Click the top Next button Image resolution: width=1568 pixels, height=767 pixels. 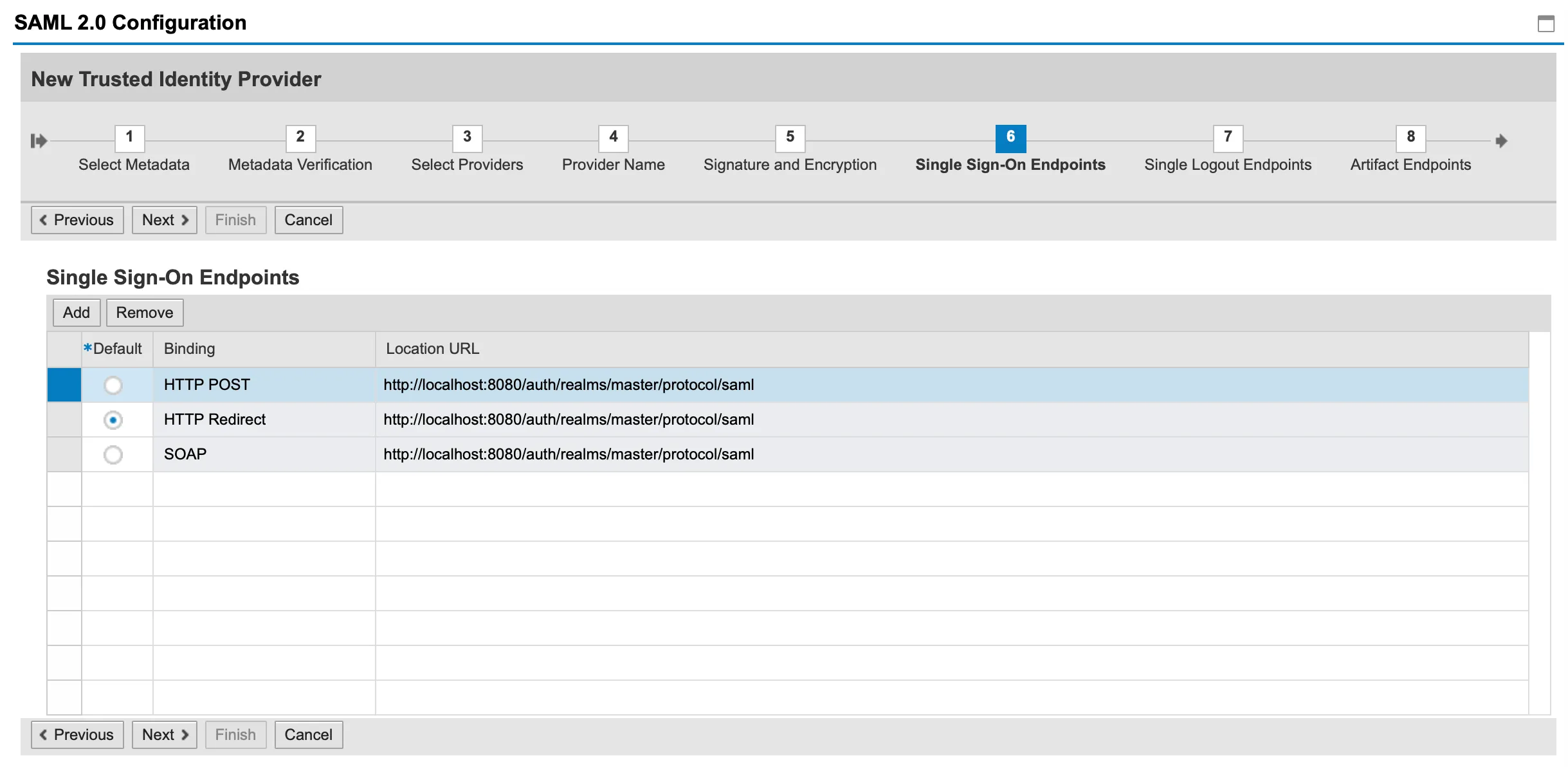pyautogui.click(x=165, y=220)
